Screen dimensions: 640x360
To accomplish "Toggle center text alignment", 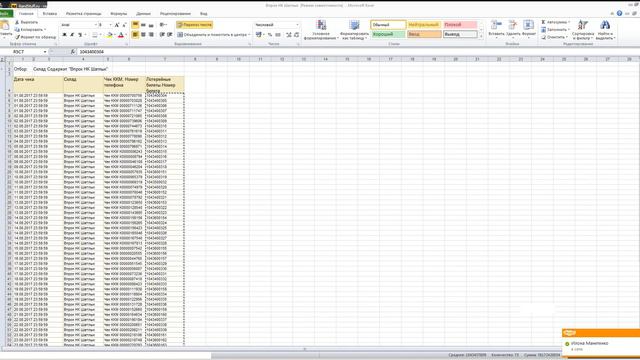I will (x=143, y=35).
